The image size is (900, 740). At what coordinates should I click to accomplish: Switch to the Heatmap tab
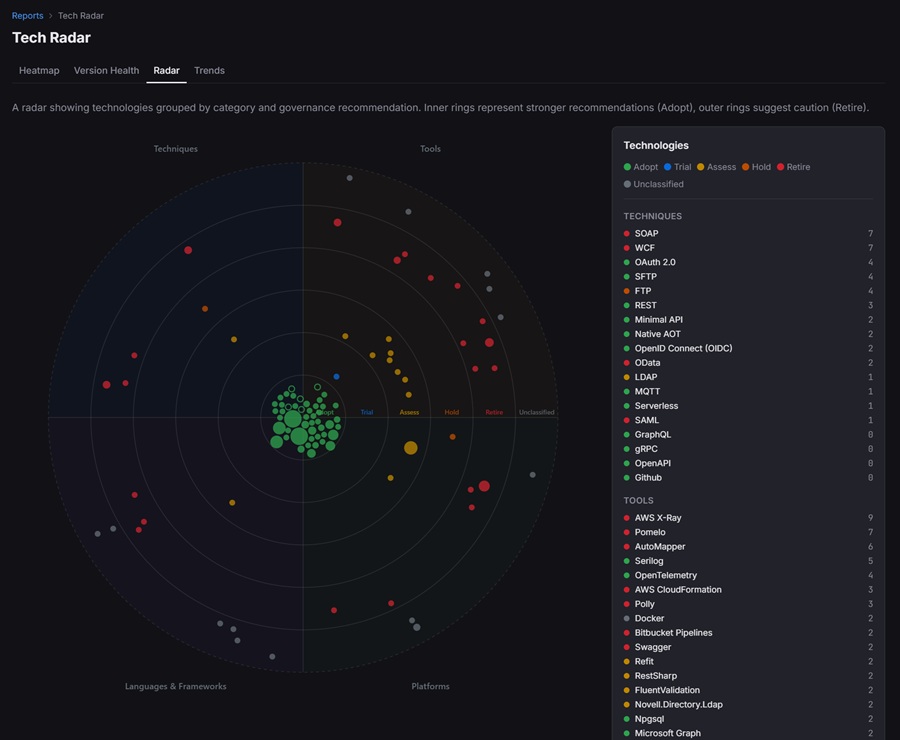39,71
